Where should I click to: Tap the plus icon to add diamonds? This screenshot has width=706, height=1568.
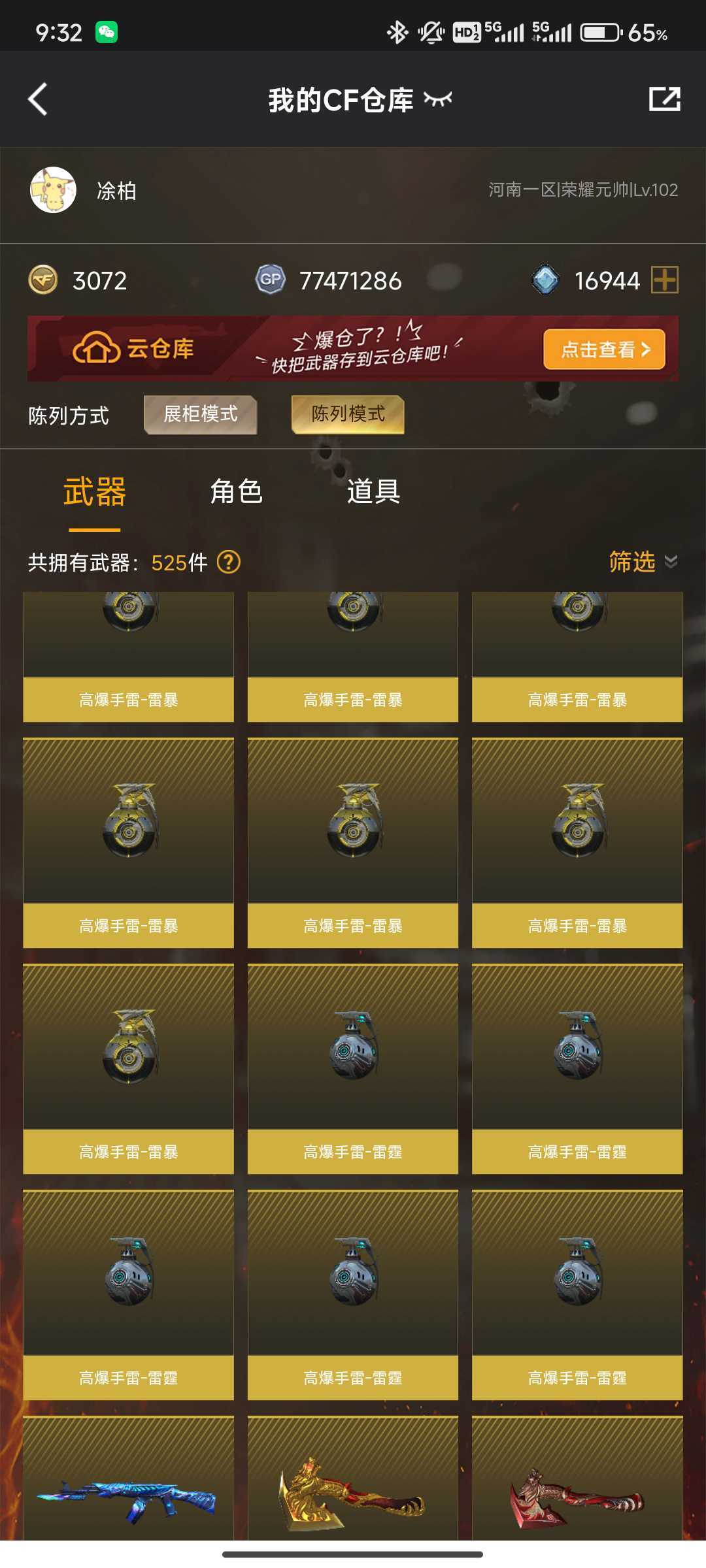[665, 280]
